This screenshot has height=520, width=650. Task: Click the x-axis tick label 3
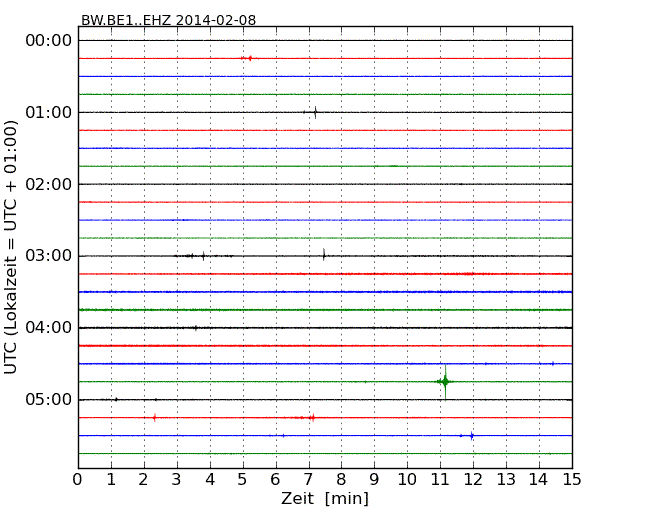point(177,480)
